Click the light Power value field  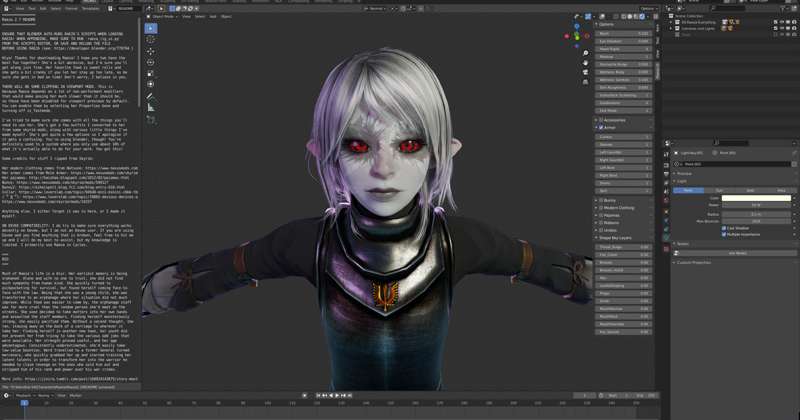pos(756,205)
